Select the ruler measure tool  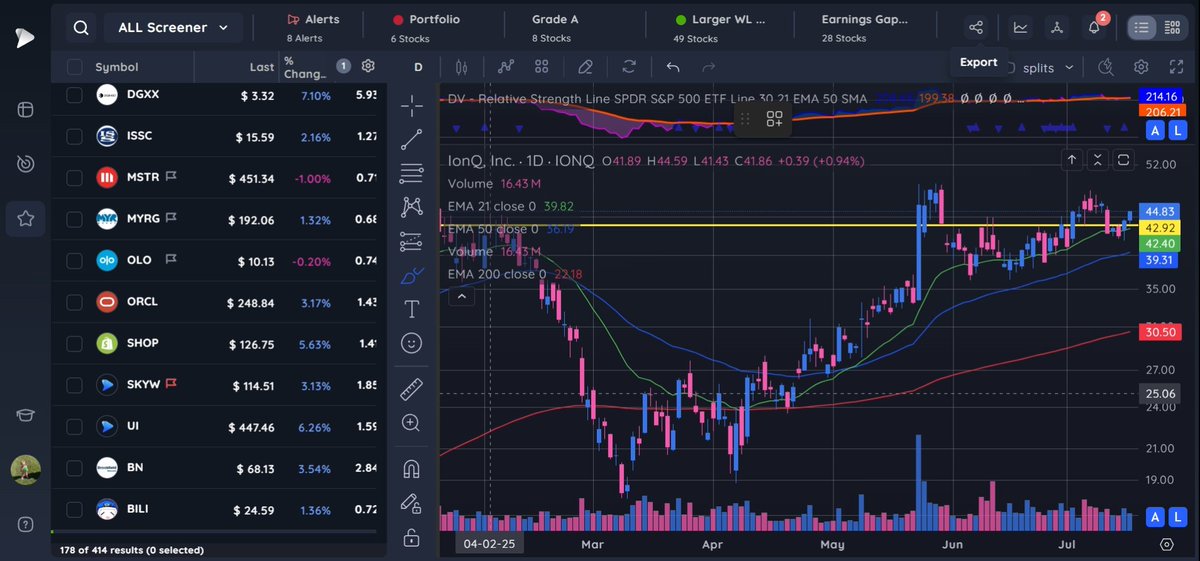411,389
